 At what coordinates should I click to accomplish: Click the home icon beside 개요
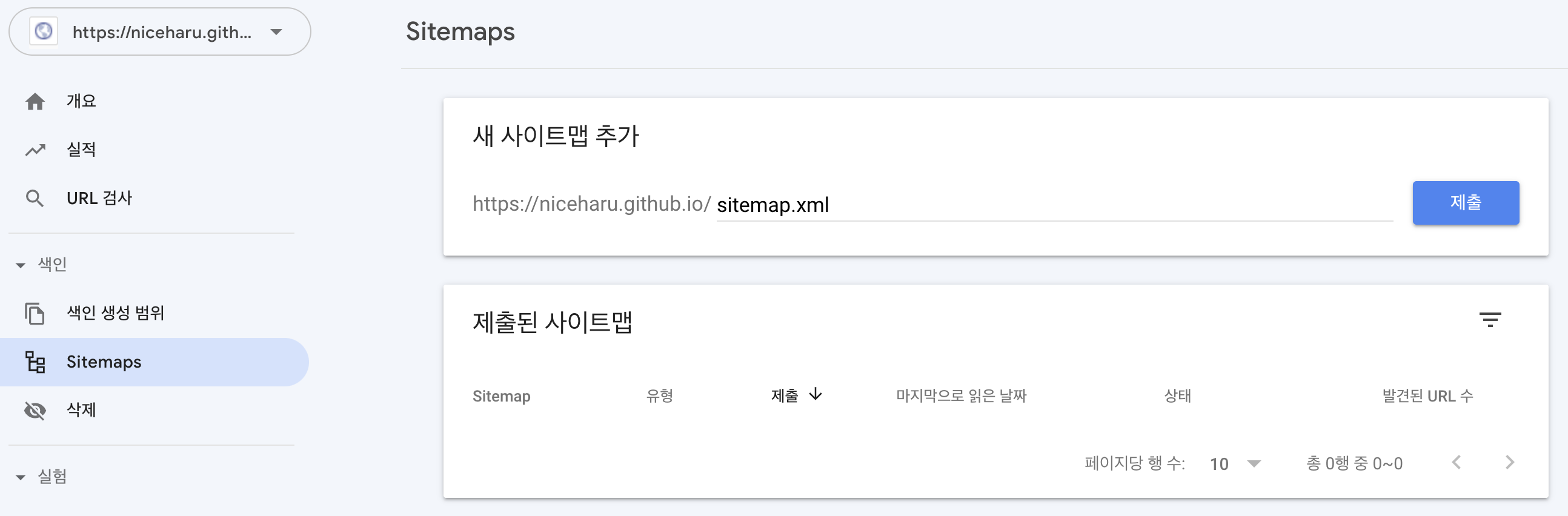point(35,101)
